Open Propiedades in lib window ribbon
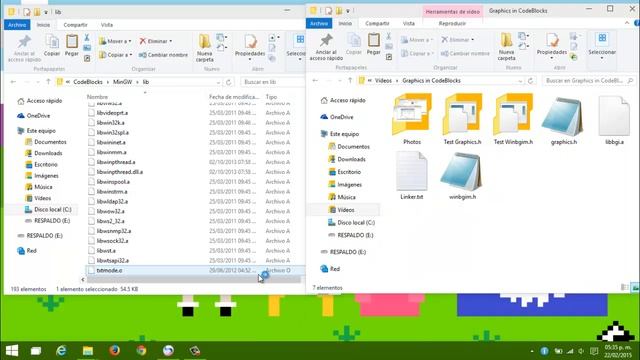The image size is (640, 360). click(x=250, y=47)
